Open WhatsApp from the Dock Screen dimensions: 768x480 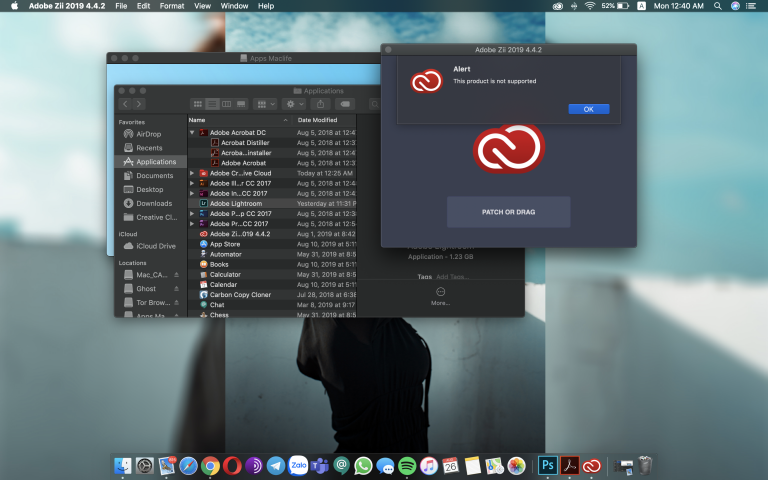tap(363, 466)
